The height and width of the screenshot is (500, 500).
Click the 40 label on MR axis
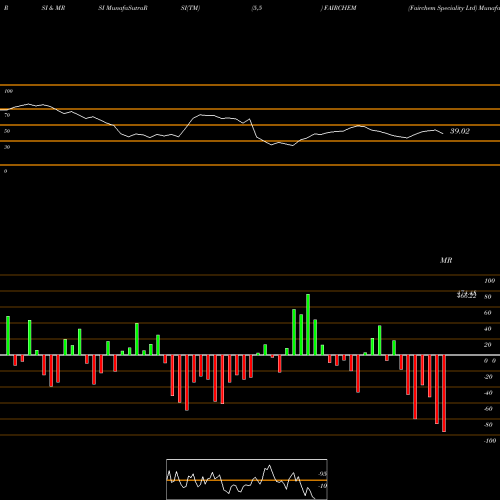pos(488,329)
